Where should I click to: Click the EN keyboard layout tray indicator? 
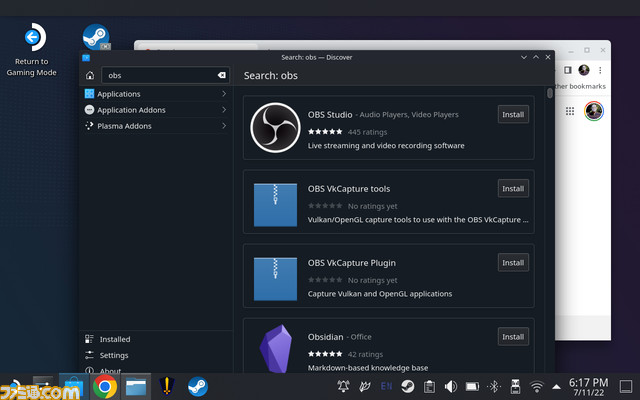coord(386,386)
